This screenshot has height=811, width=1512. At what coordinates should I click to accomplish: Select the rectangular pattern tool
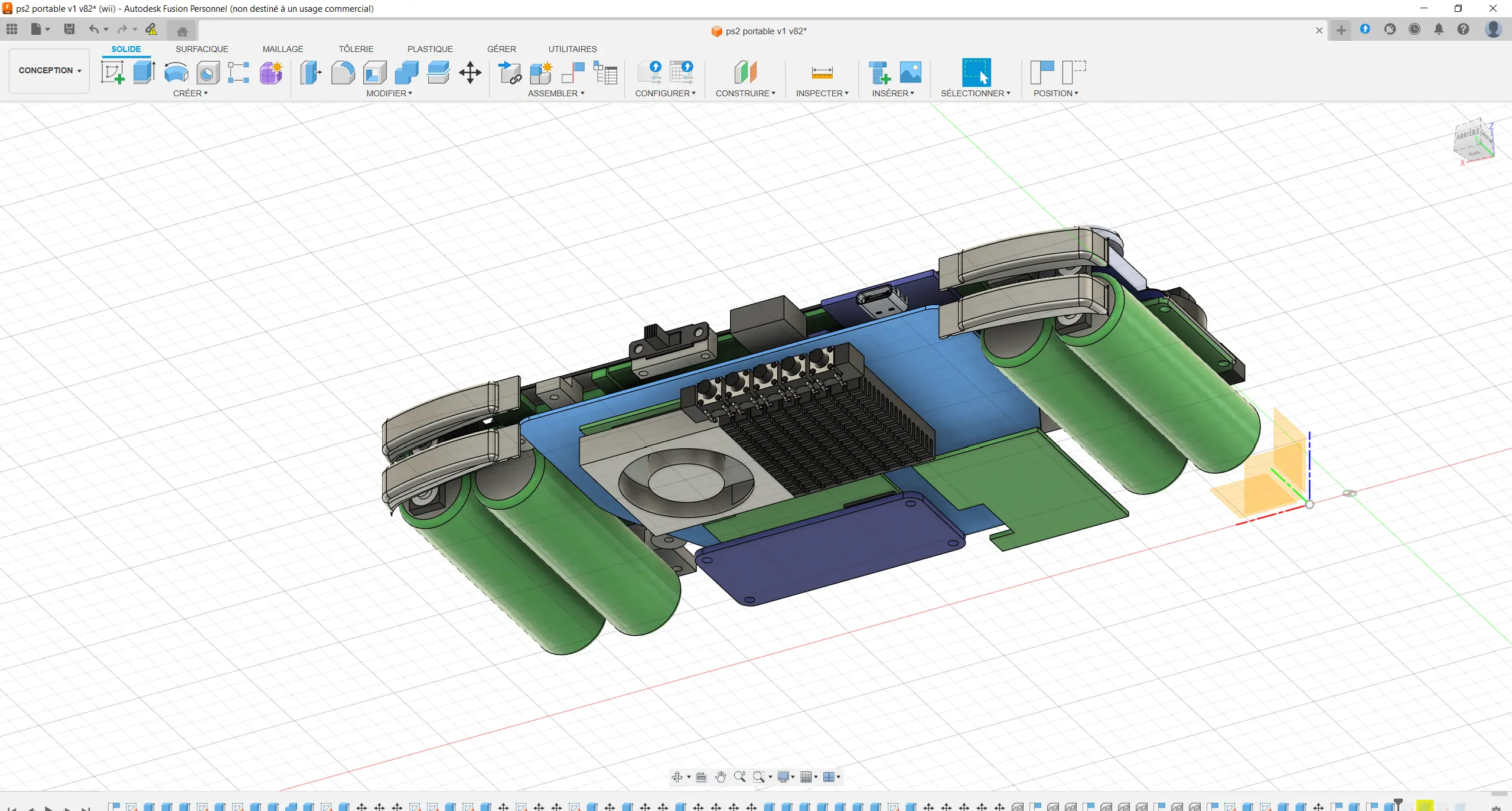(239, 73)
